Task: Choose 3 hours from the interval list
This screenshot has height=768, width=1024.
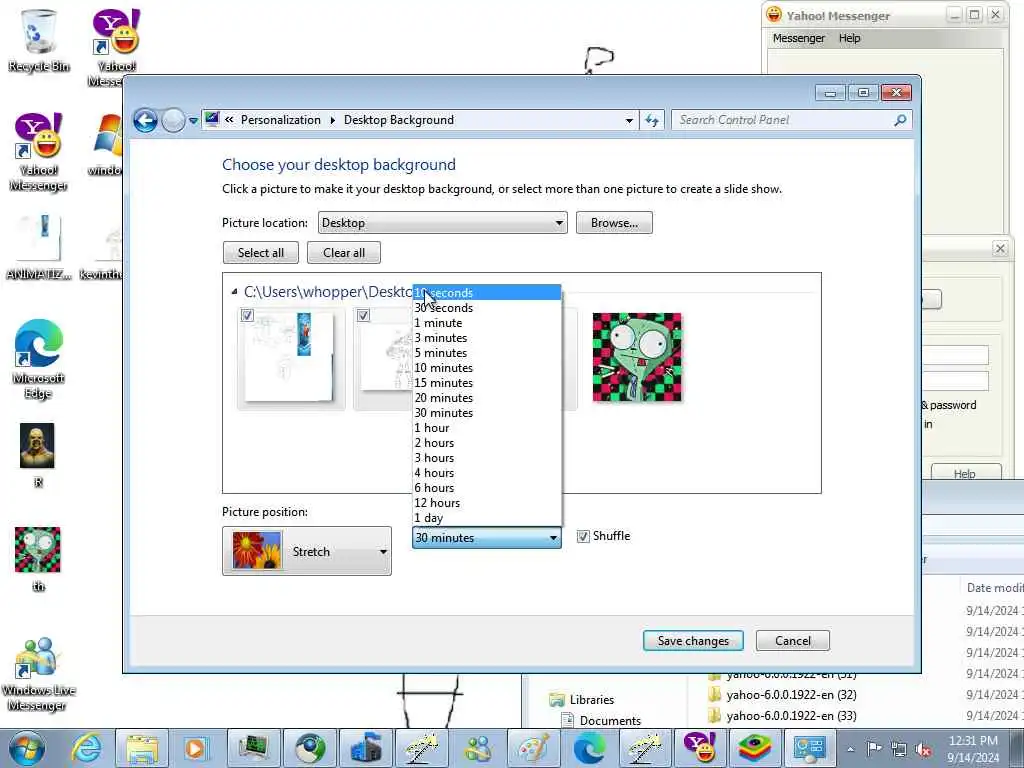Action: coord(487,458)
